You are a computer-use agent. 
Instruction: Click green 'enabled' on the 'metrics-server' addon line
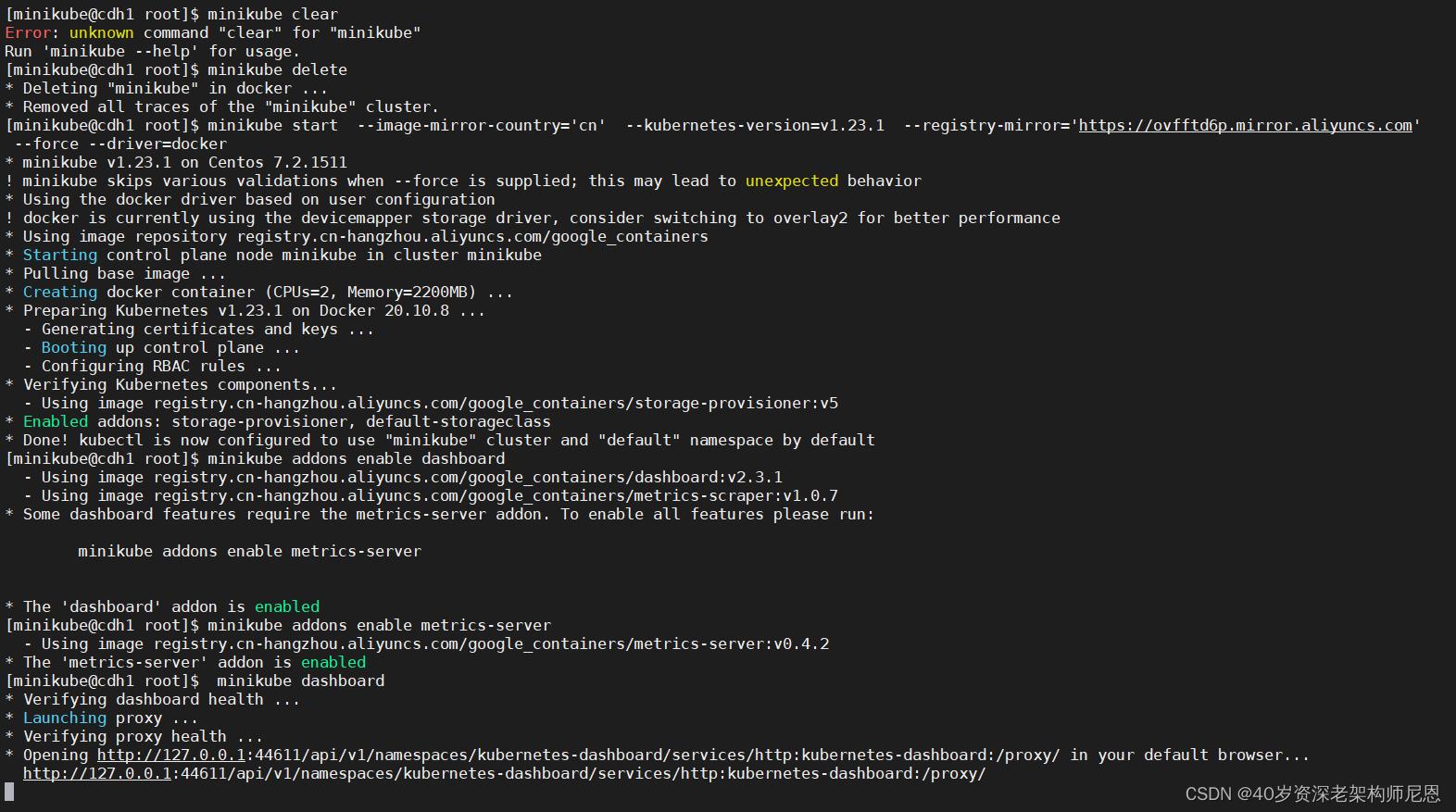click(333, 662)
